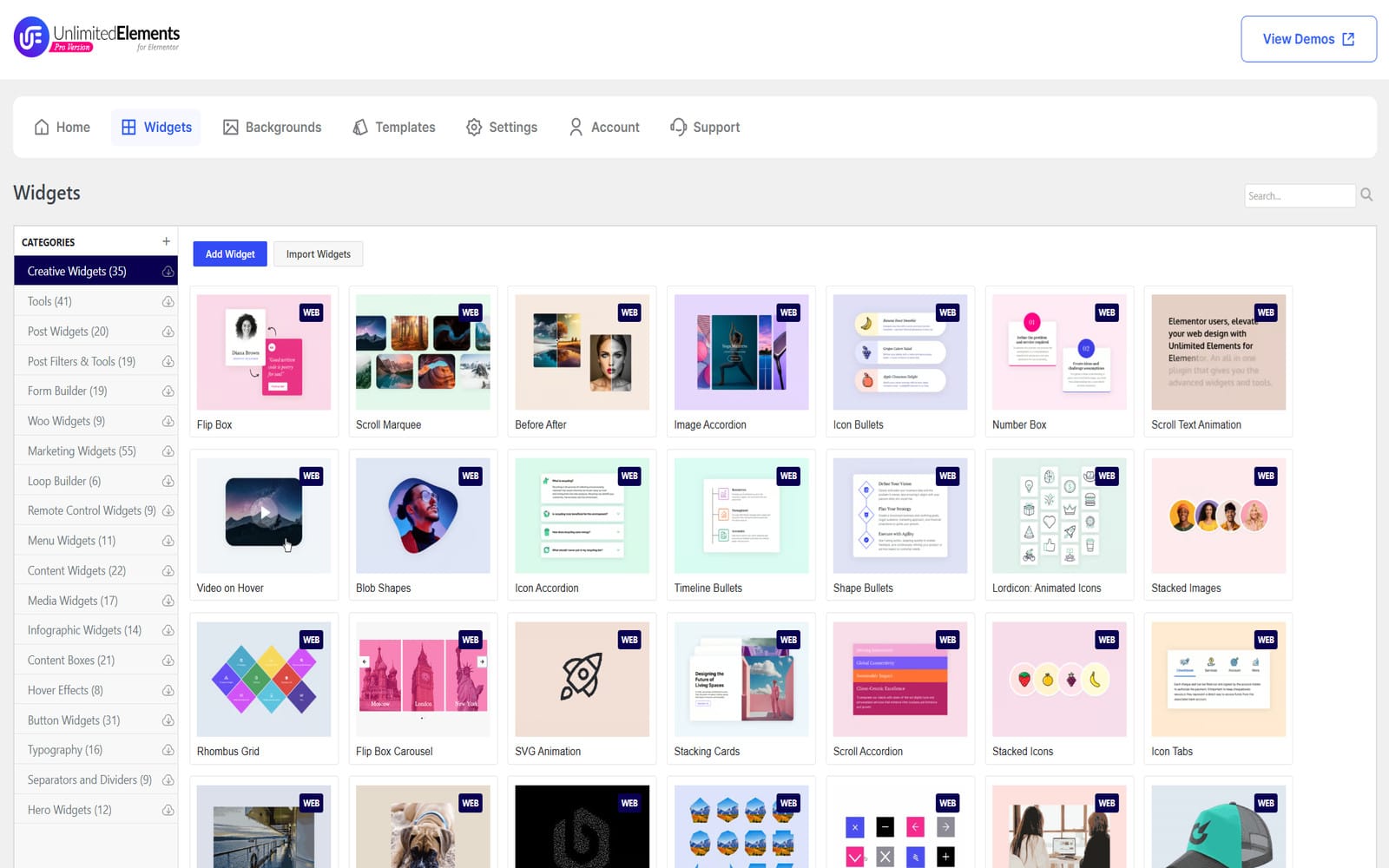
Task: Click download icon beside Woo Widgets (9)
Action: point(168,421)
